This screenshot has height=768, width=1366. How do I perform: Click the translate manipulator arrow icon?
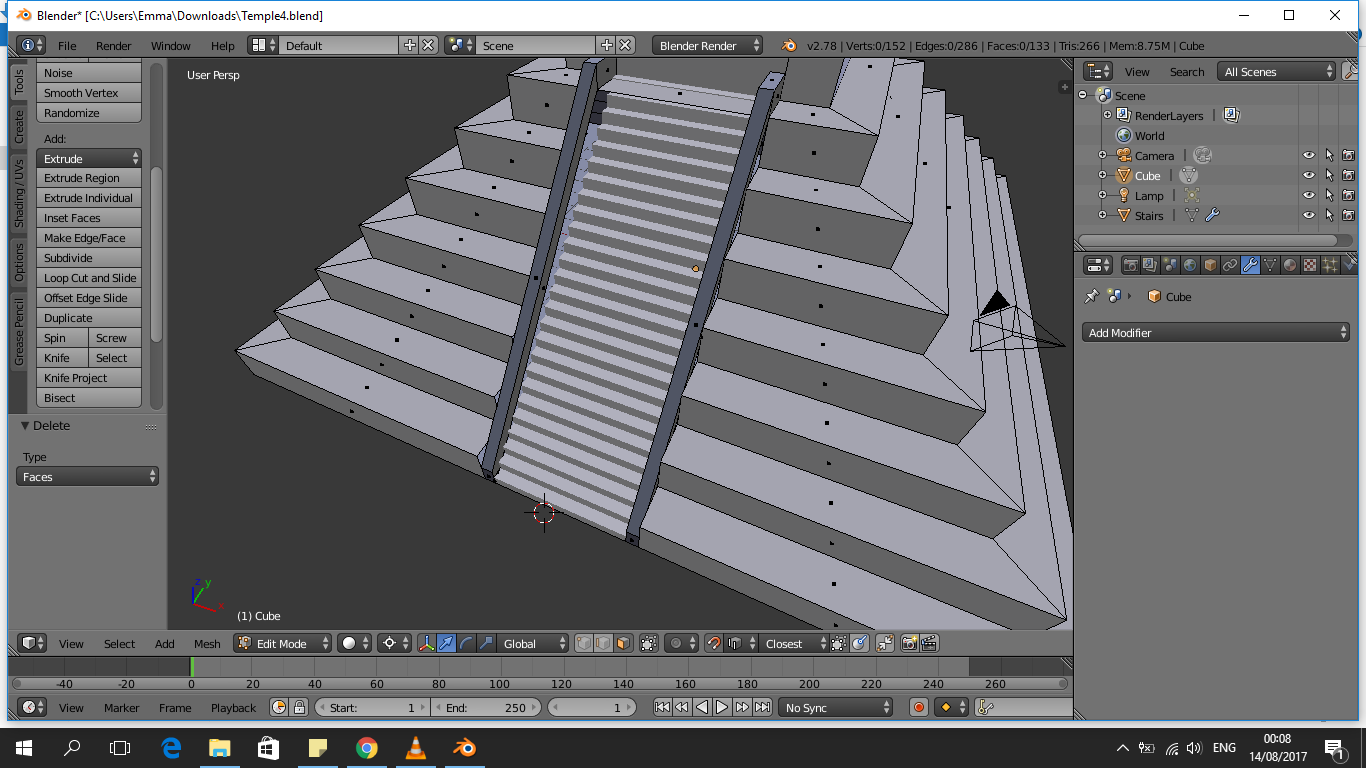446,644
